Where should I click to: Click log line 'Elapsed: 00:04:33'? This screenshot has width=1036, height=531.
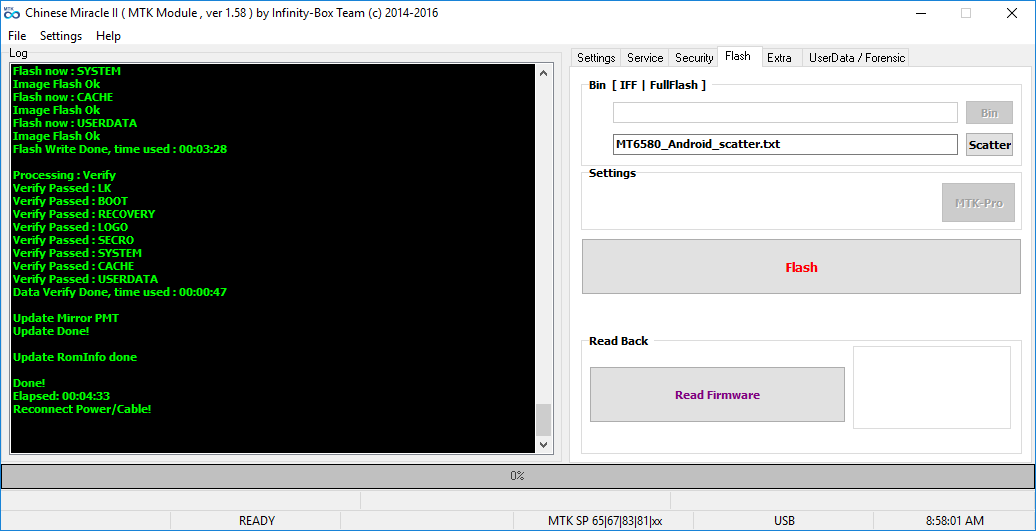(x=61, y=396)
